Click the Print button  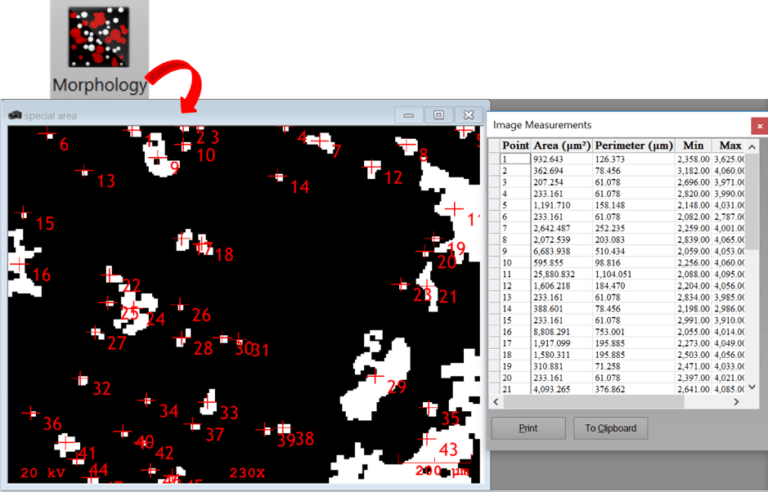tap(528, 429)
